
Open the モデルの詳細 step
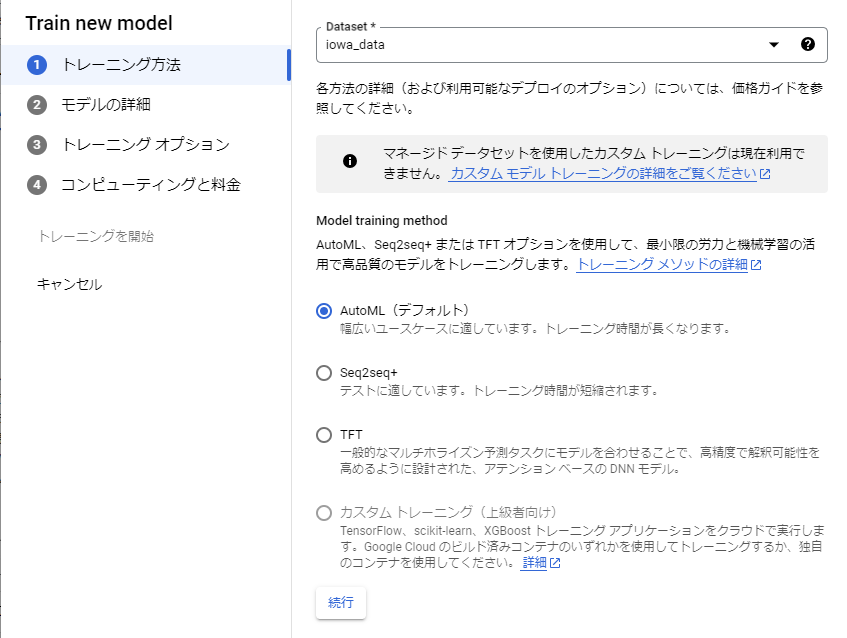click(x=106, y=105)
